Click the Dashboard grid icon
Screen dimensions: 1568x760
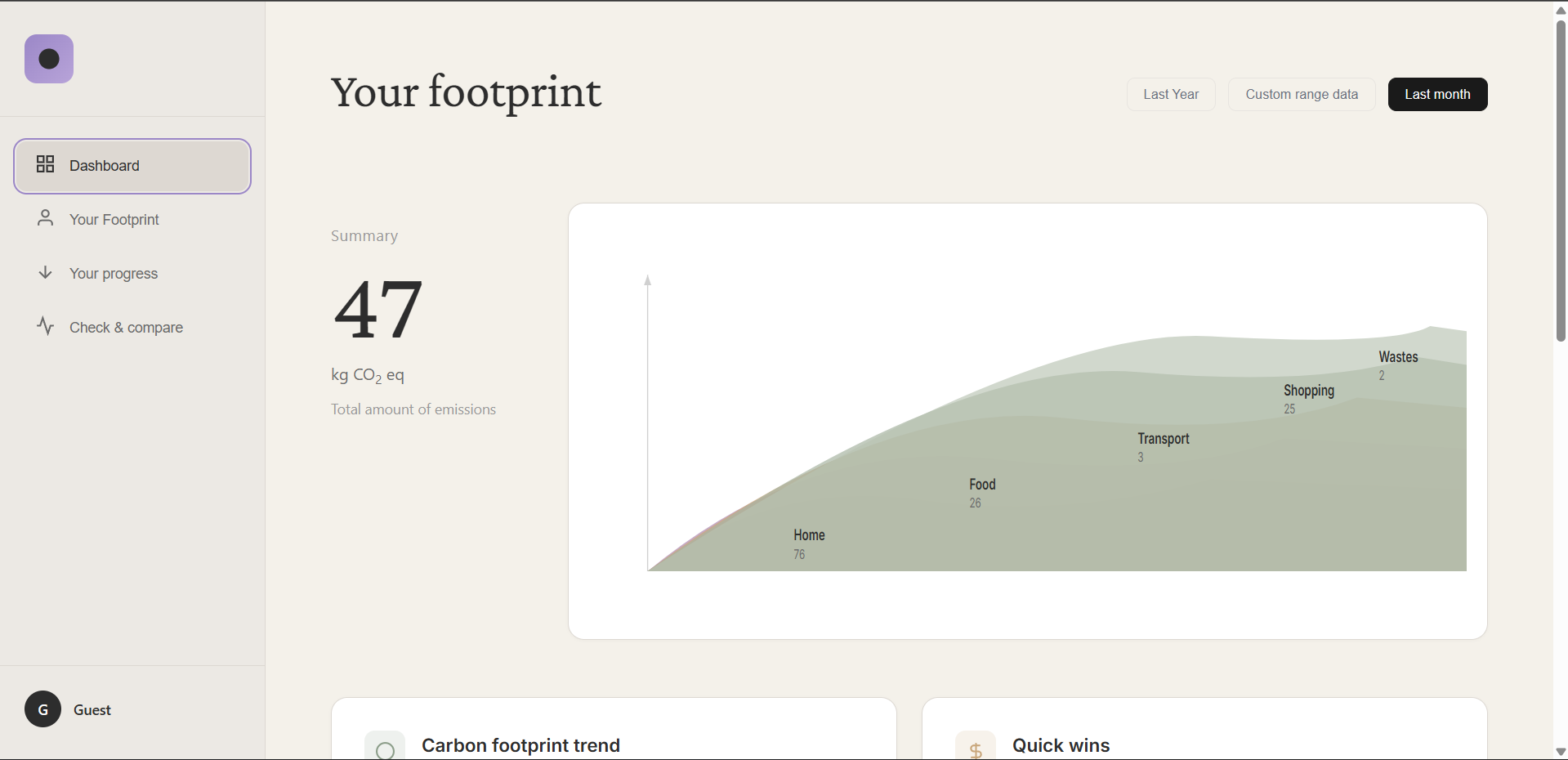(x=45, y=164)
